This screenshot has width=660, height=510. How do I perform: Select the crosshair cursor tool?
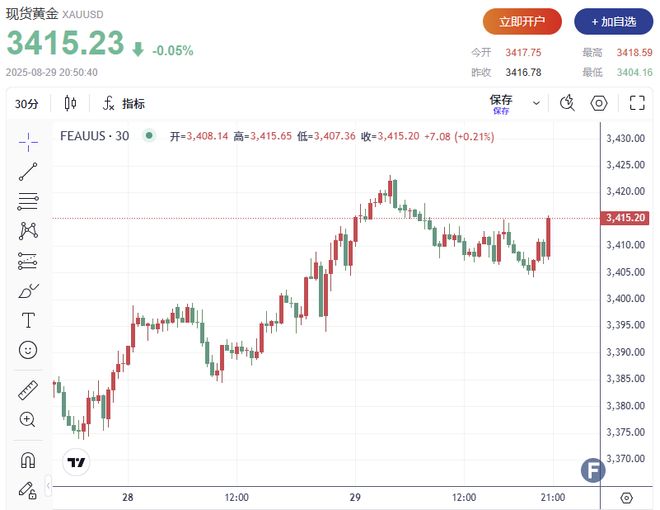click(x=28, y=140)
